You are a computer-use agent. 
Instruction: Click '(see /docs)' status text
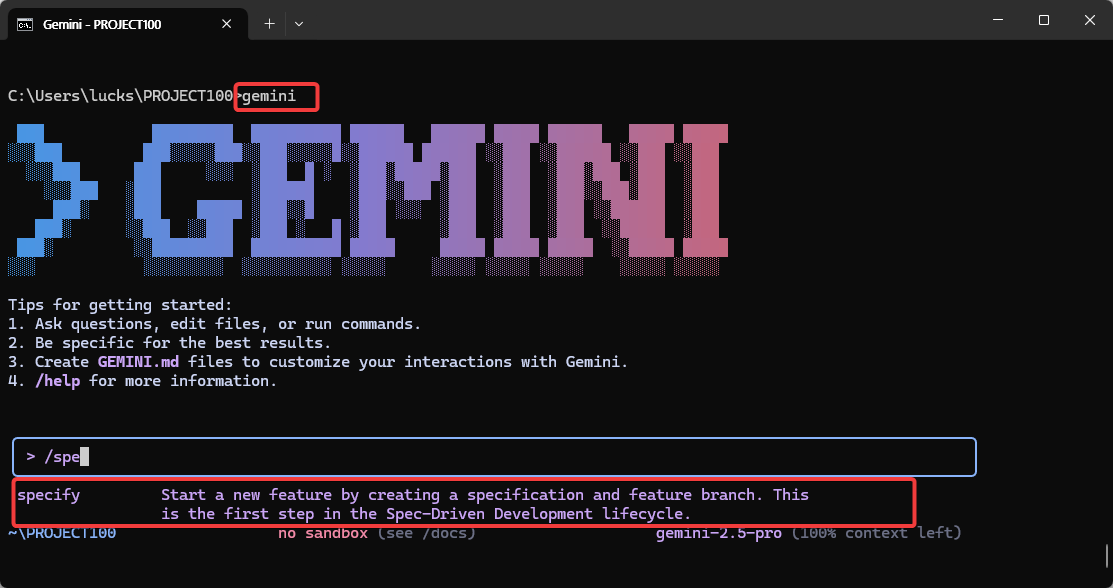(427, 533)
